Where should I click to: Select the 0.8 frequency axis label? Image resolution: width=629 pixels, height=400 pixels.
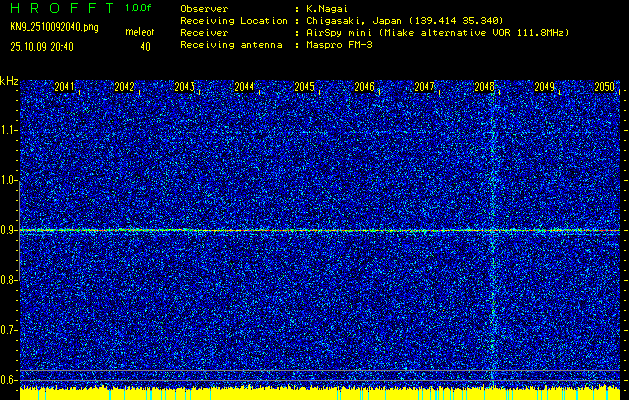coord(9,280)
